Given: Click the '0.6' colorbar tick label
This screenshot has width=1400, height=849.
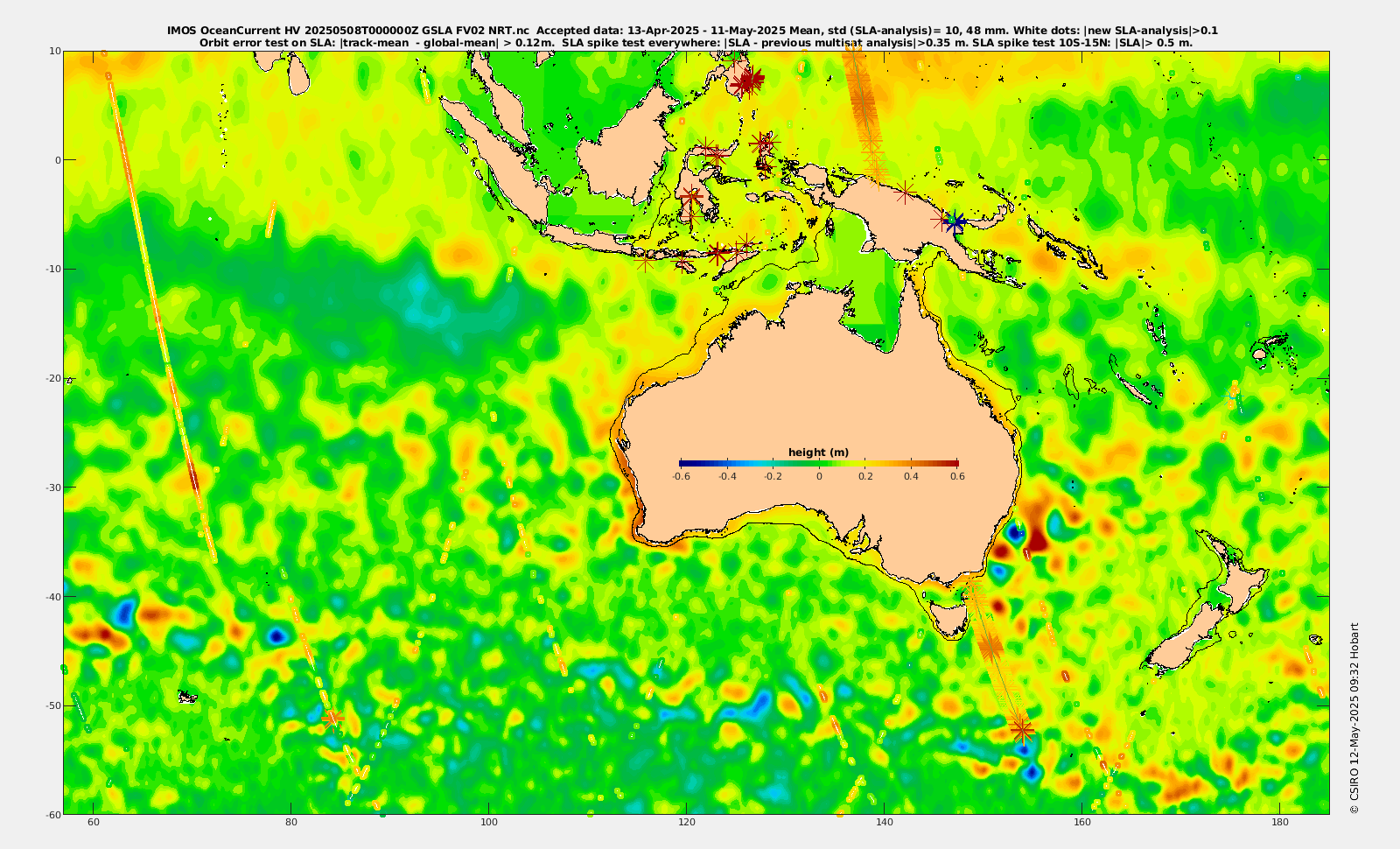Looking at the screenshot, I should pyautogui.click(x=958, y=476).
